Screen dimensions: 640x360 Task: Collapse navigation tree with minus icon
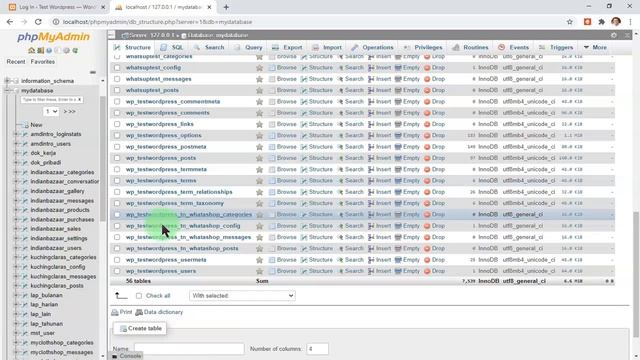93,72
